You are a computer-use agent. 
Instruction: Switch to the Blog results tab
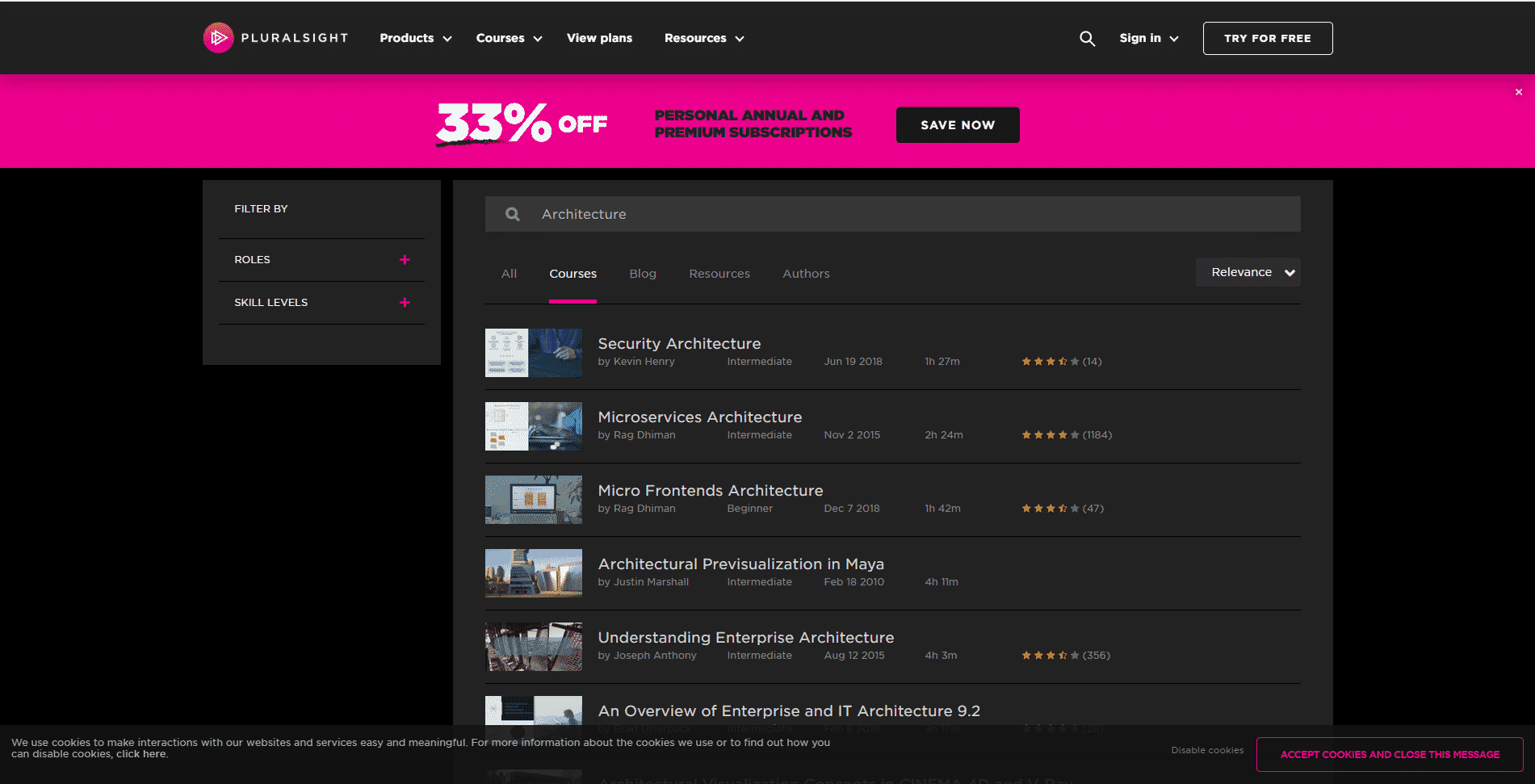643,274
